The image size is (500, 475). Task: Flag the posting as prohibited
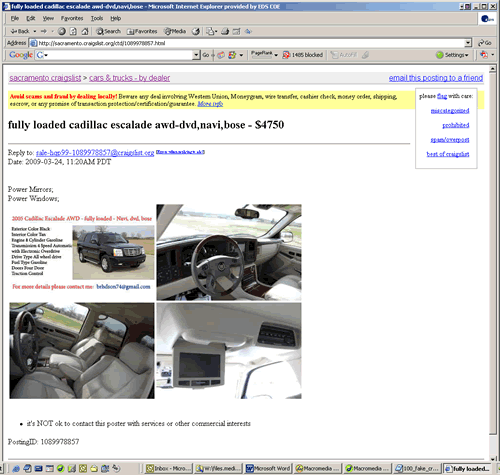456,125
